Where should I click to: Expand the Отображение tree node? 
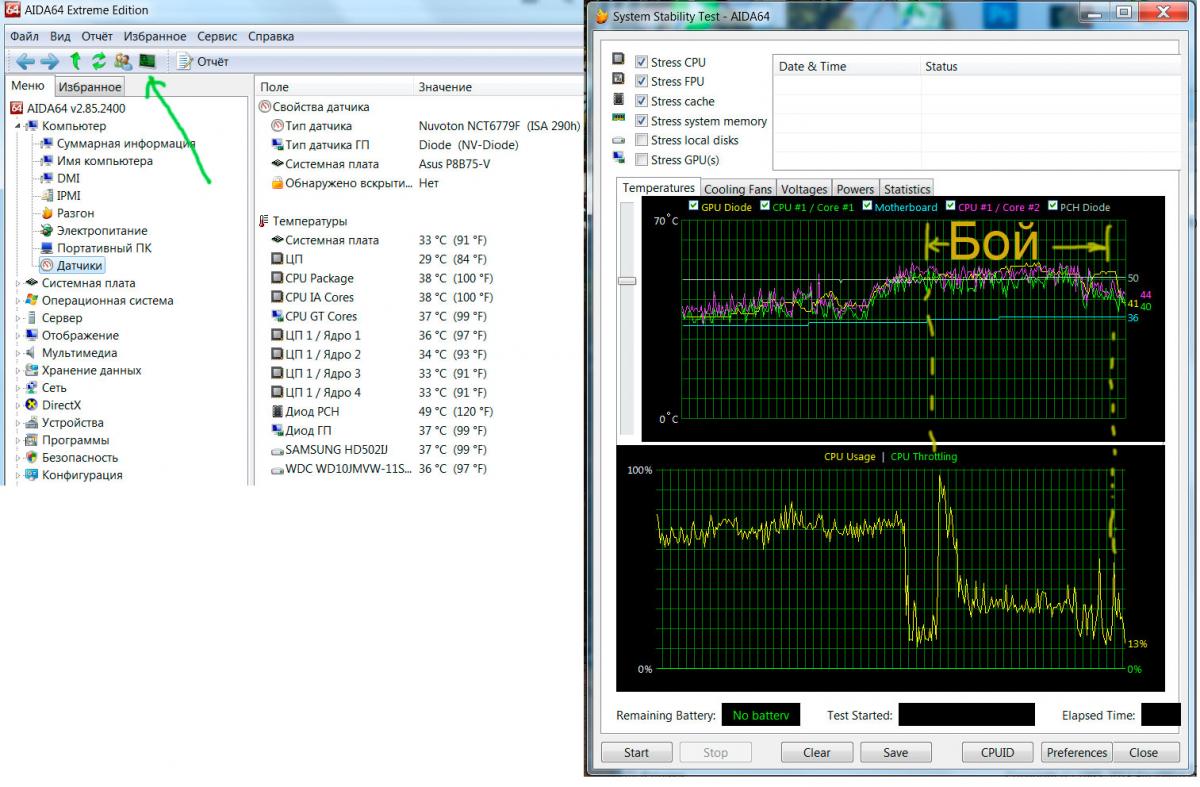coord(17,335)
